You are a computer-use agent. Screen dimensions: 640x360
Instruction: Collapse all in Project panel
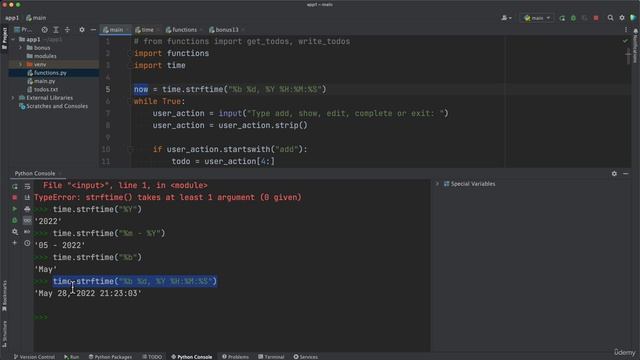point(67,30)
